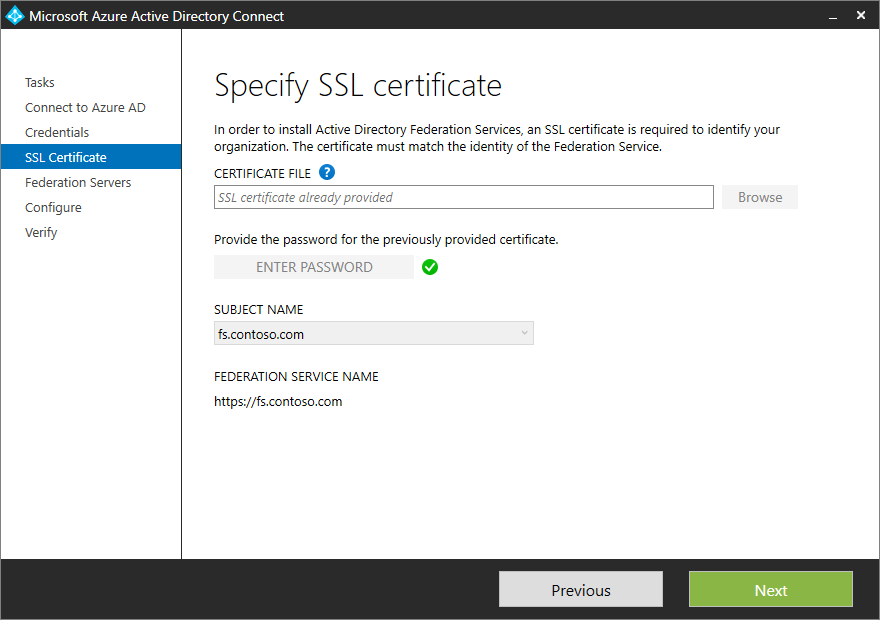Click the Specify SSL certificate heading
This screenshot has height=620, width=880.
tap(357, 86)
